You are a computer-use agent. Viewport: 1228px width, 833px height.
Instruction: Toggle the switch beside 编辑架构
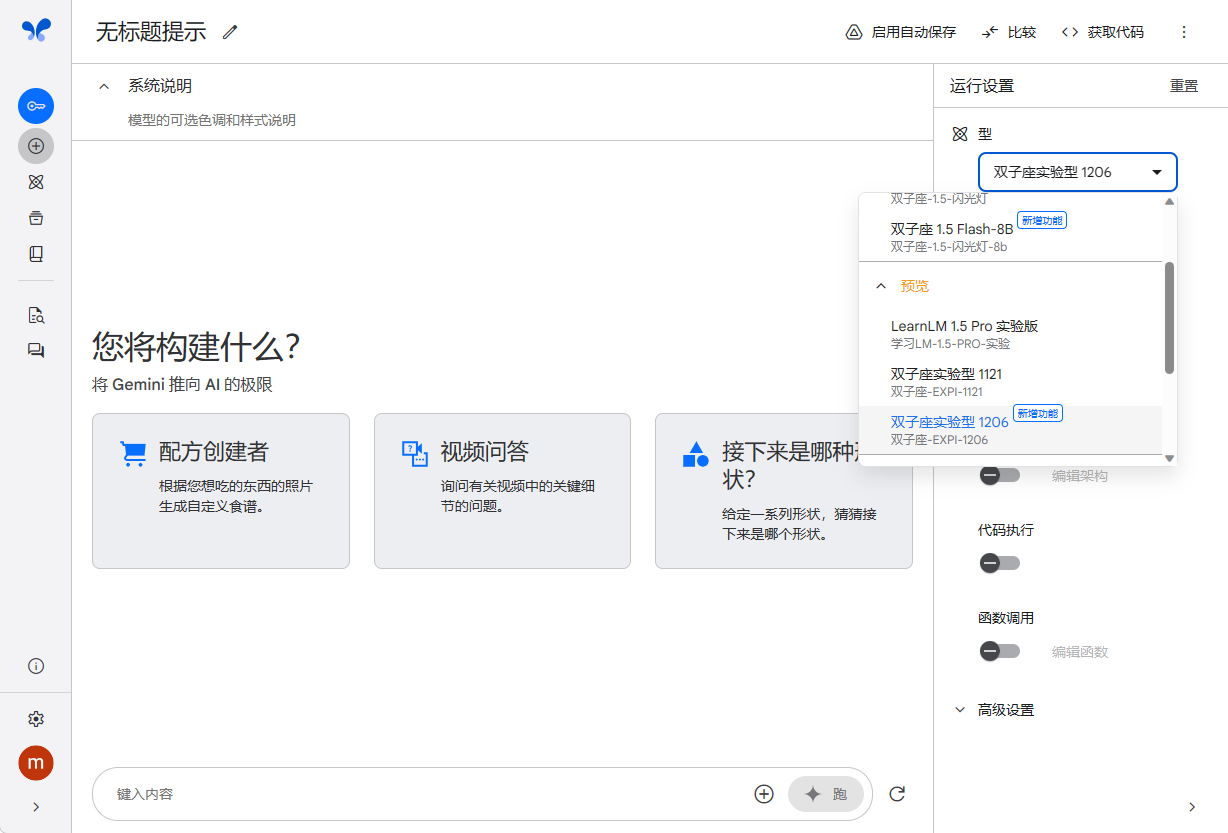pos(999,475)
